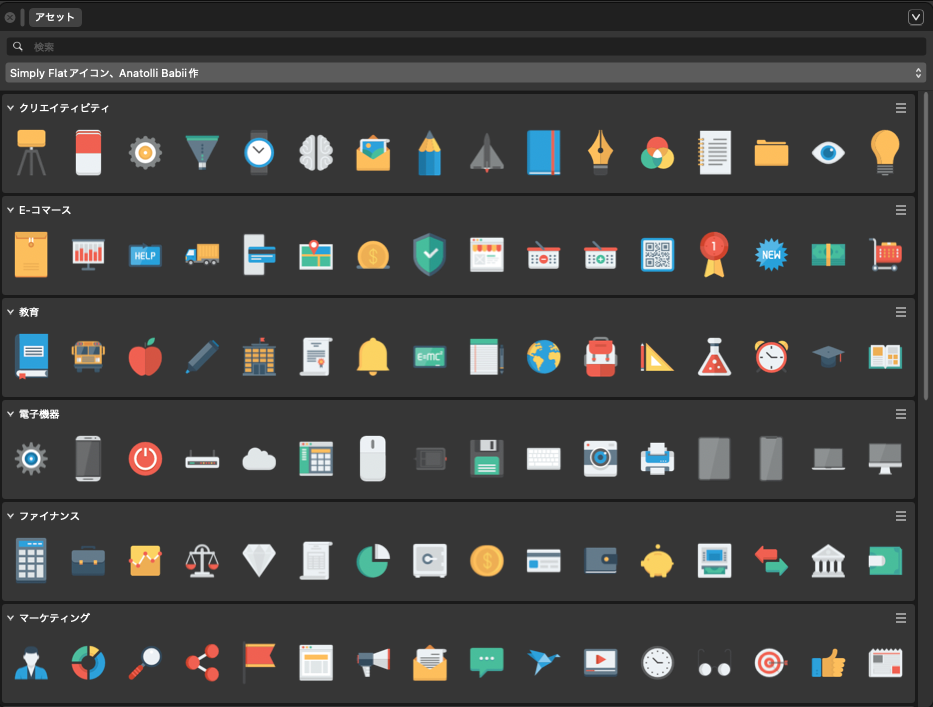Choose the red chemistry flask icon

pos(715,357)
